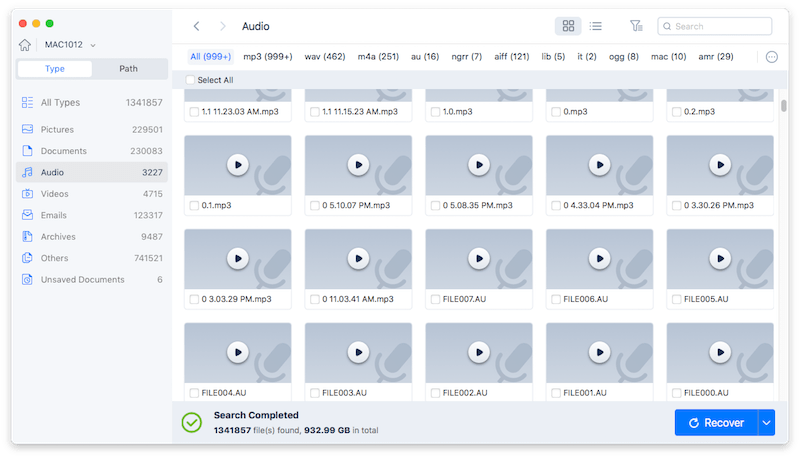Open the filter options icon

tap(636, 26)
